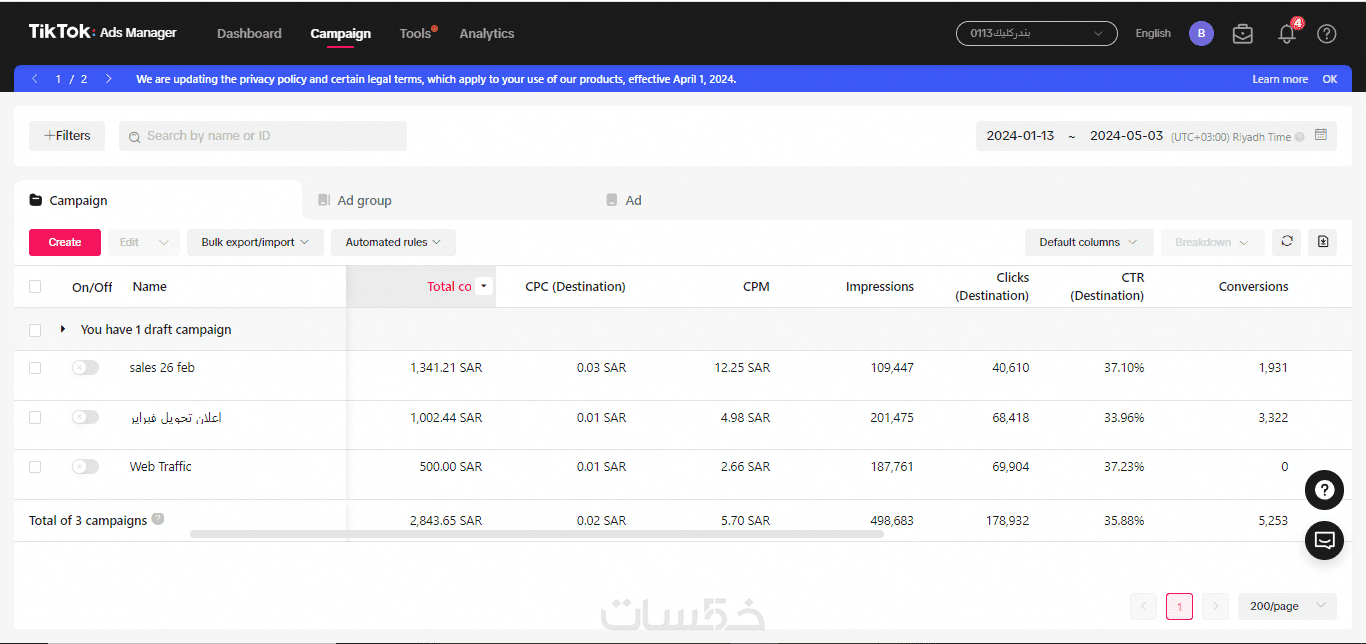Switch to the Ad tab
Screen dimensions: 1366x644
pos(624,200)
